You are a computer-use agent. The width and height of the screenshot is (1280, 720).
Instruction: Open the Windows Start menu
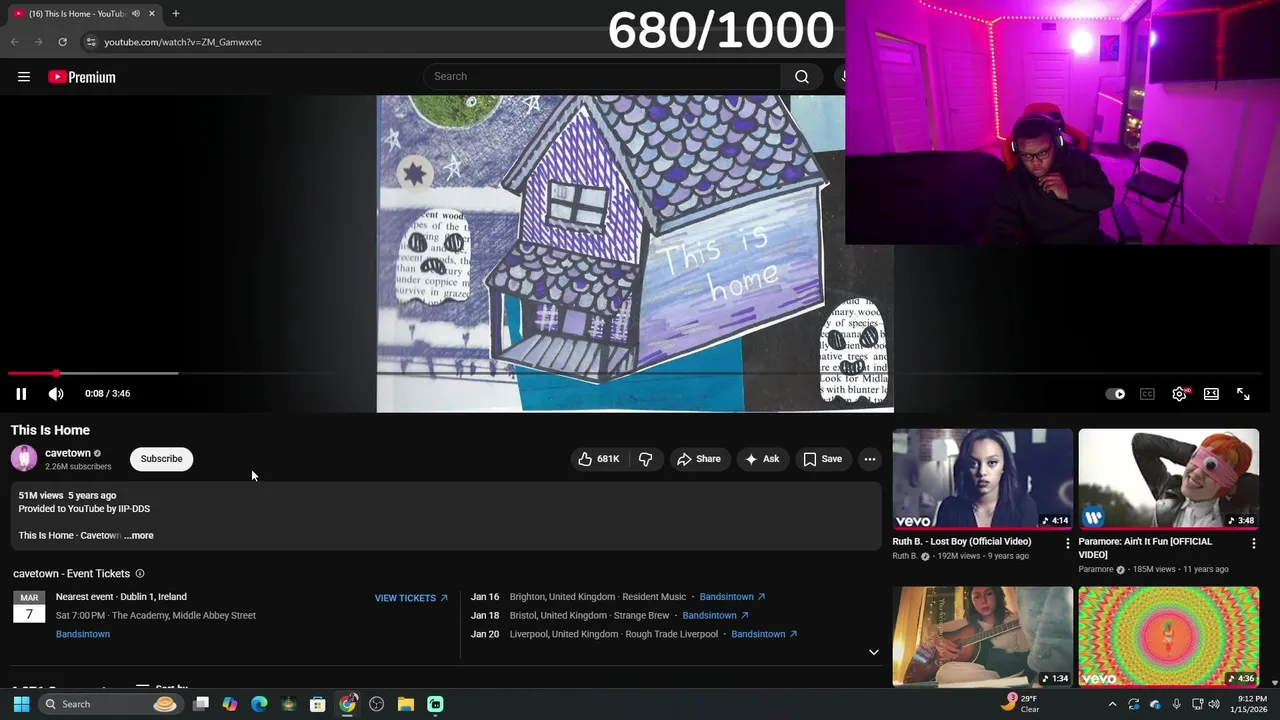(x=21, y=704)
